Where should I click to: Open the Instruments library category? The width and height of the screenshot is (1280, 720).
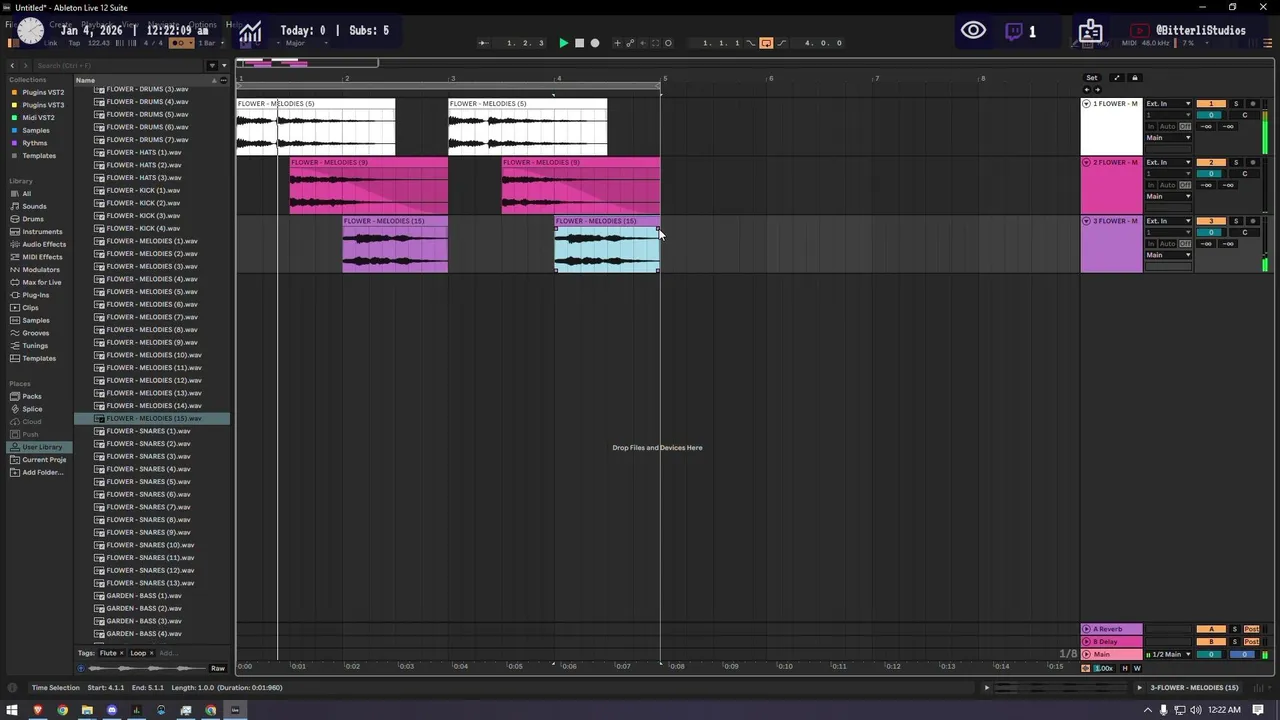coord(42,232)
